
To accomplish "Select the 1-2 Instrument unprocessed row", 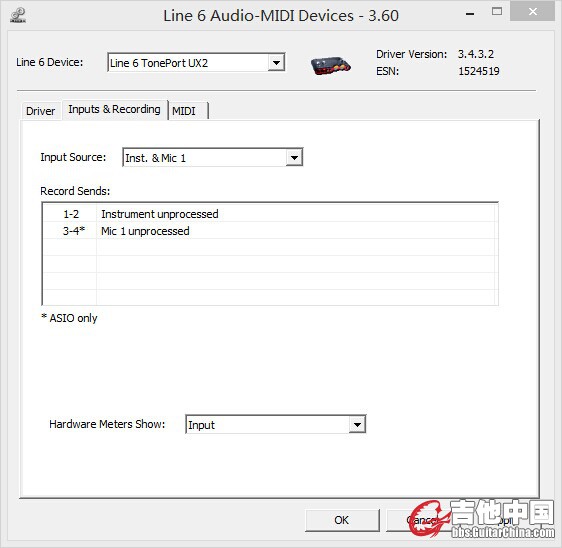I will (x=270, y=214).
